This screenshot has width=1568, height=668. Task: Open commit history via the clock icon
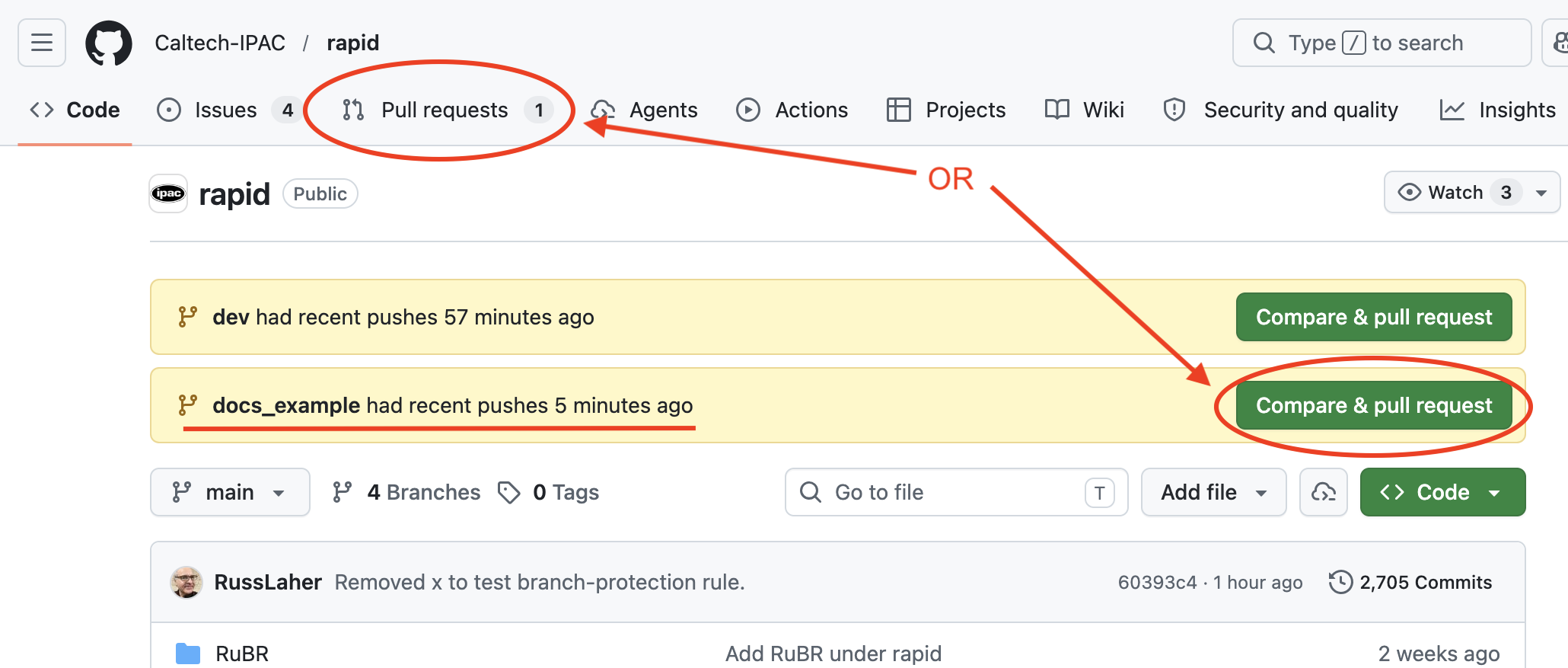point(1340,582)
